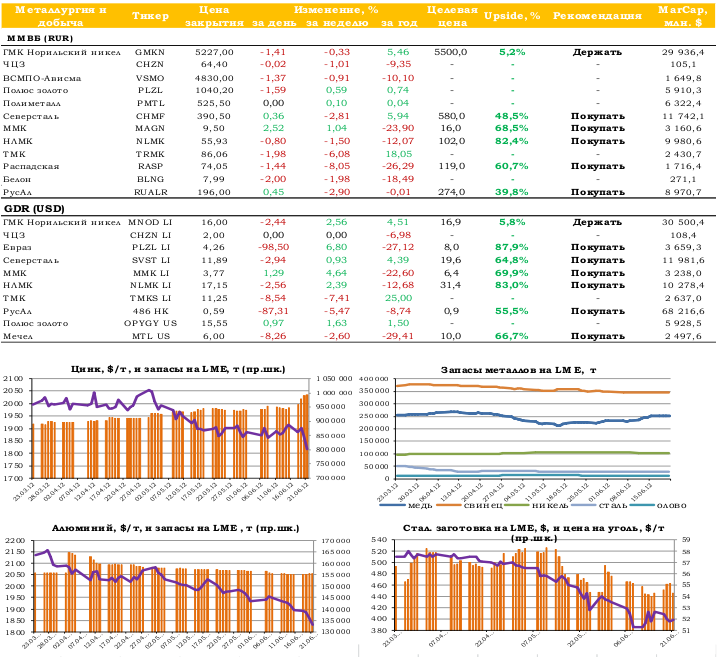717x657 pixels.
Task: Click the CHMF ticker cell
Action: coord(150,116)
